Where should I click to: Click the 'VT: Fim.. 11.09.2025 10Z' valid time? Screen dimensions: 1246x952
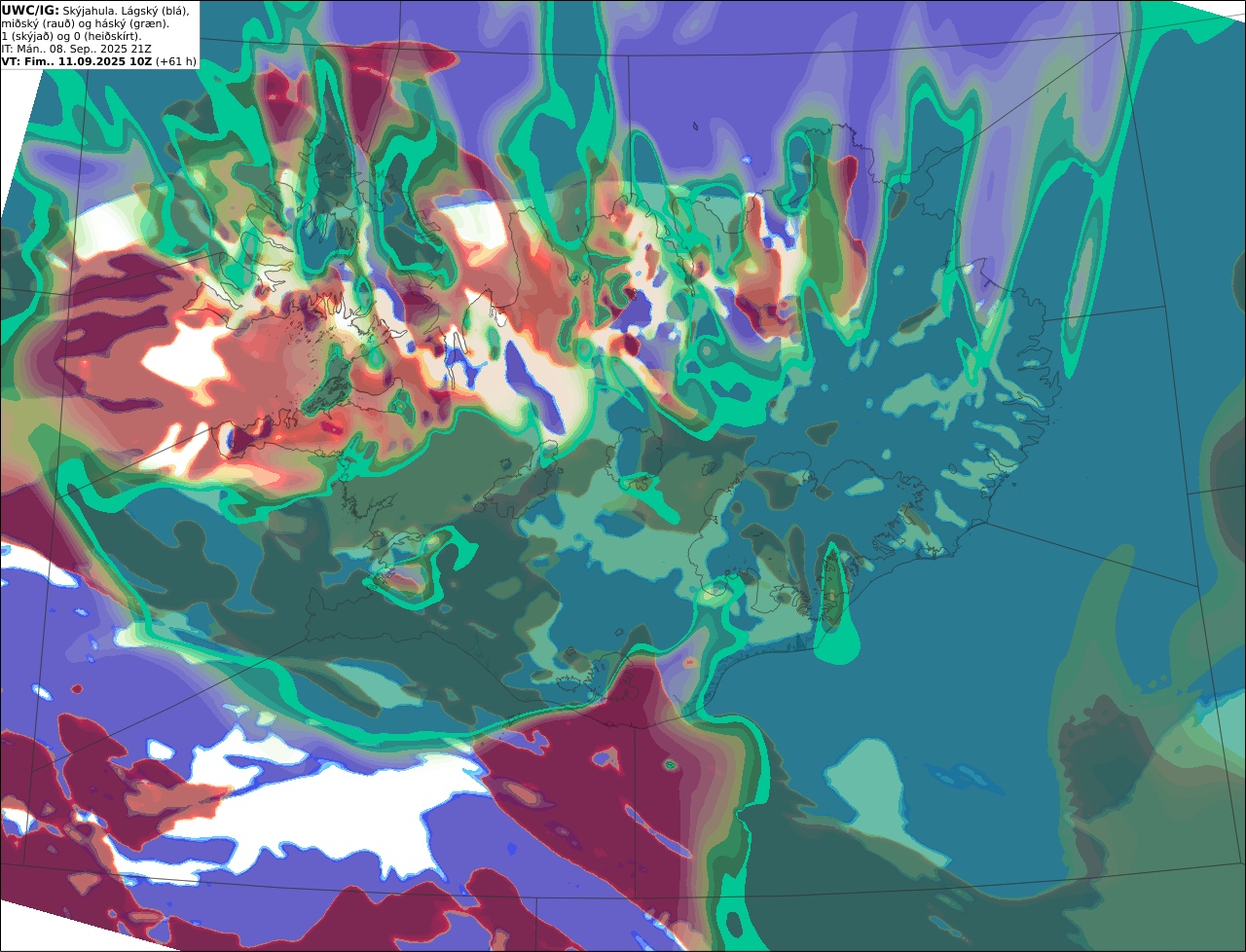coord(76,61)
